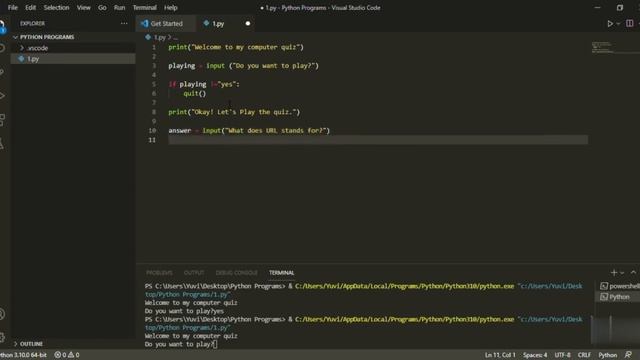
Task: Open the File menu
Action: pos(13,7)
